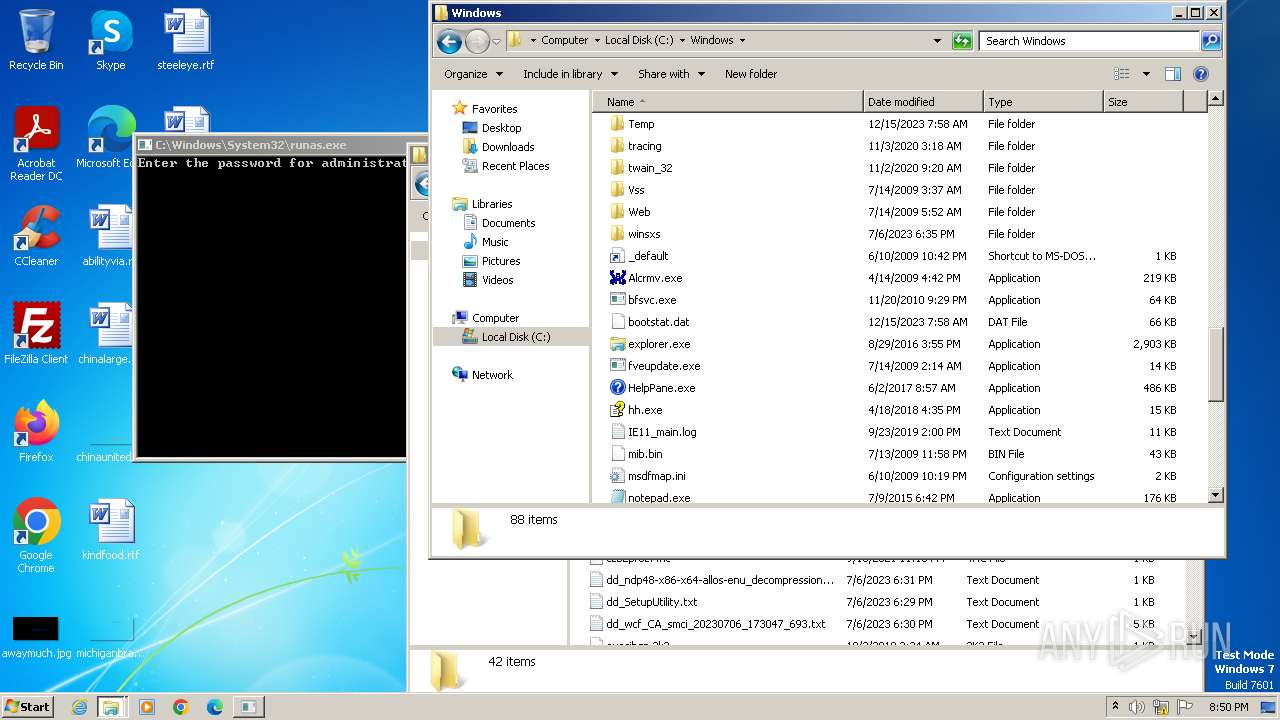Open the Start menu
The image size is (1280, 720).
point(28,707)
